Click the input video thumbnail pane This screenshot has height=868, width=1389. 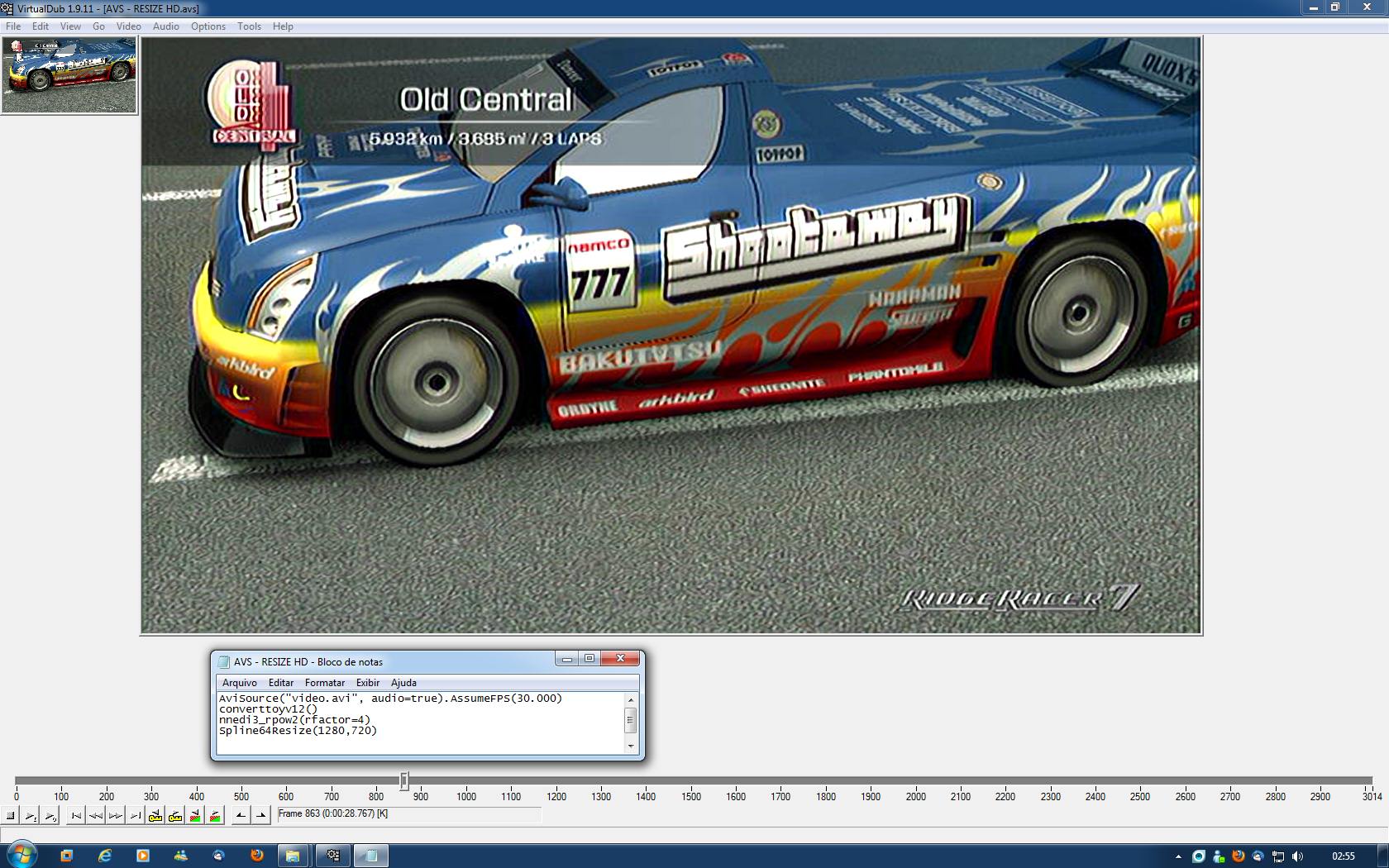tap(69, 75)
